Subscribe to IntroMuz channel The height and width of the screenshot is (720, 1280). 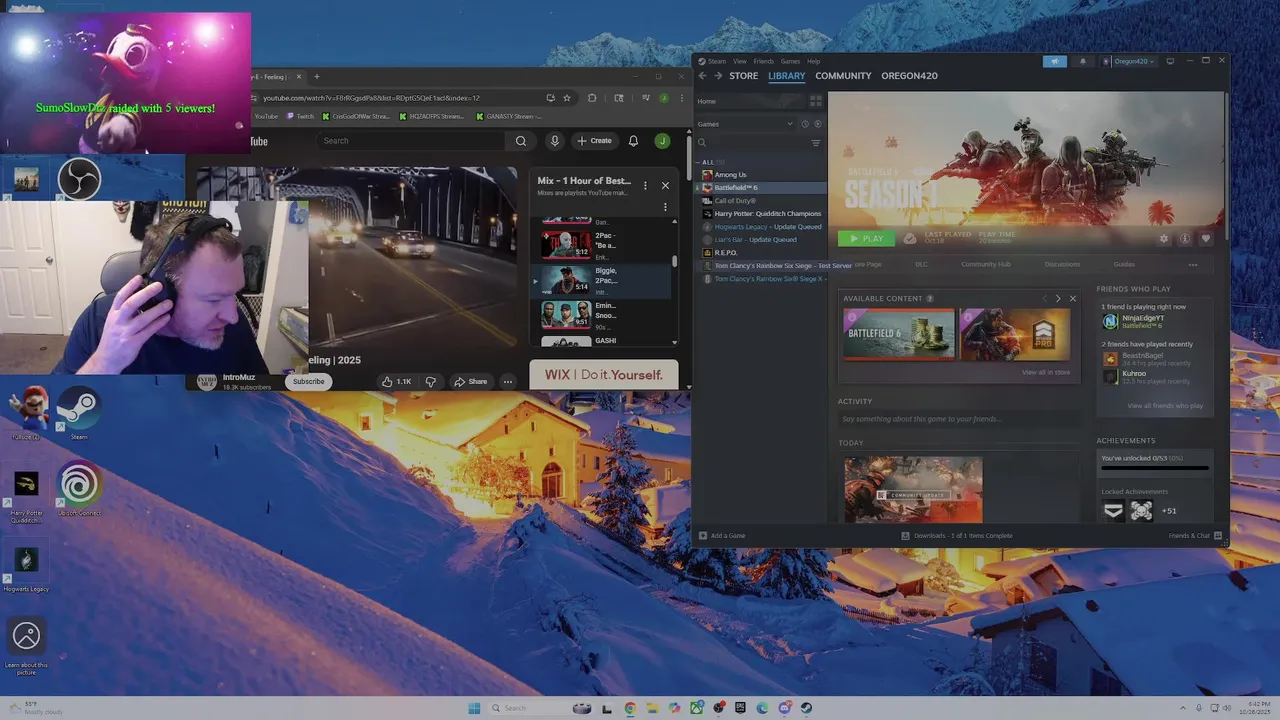click(308, 381)
